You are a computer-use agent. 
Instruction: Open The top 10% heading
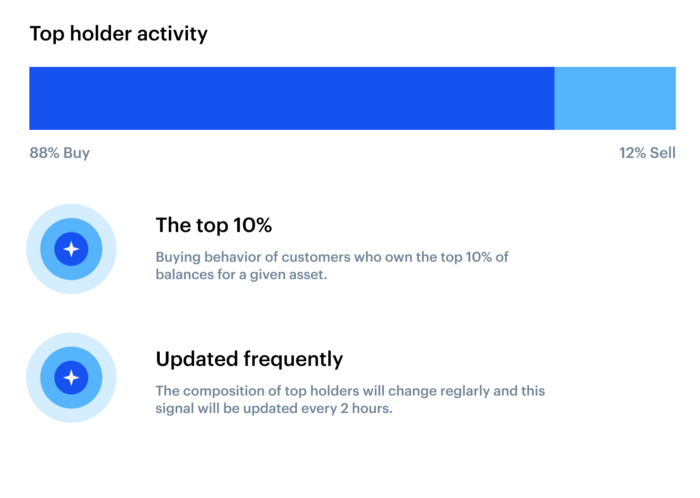(x=213, y=225)
